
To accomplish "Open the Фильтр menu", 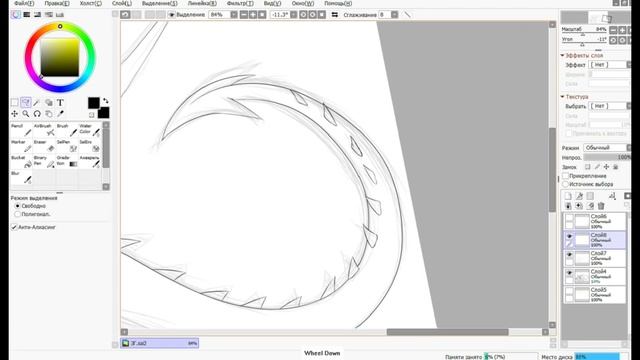I will [x=240, y=3].
